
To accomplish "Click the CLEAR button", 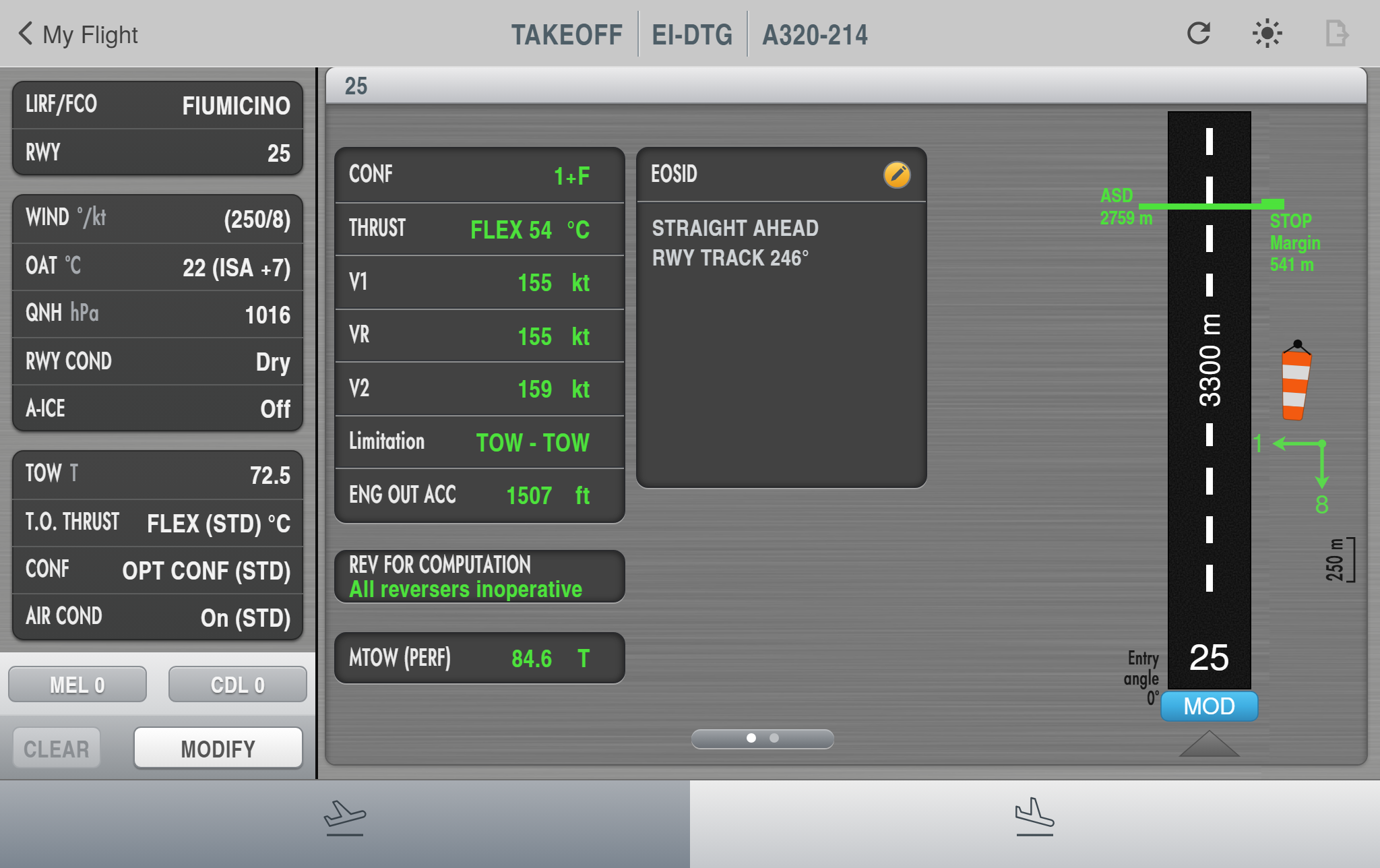I will 57,748.
